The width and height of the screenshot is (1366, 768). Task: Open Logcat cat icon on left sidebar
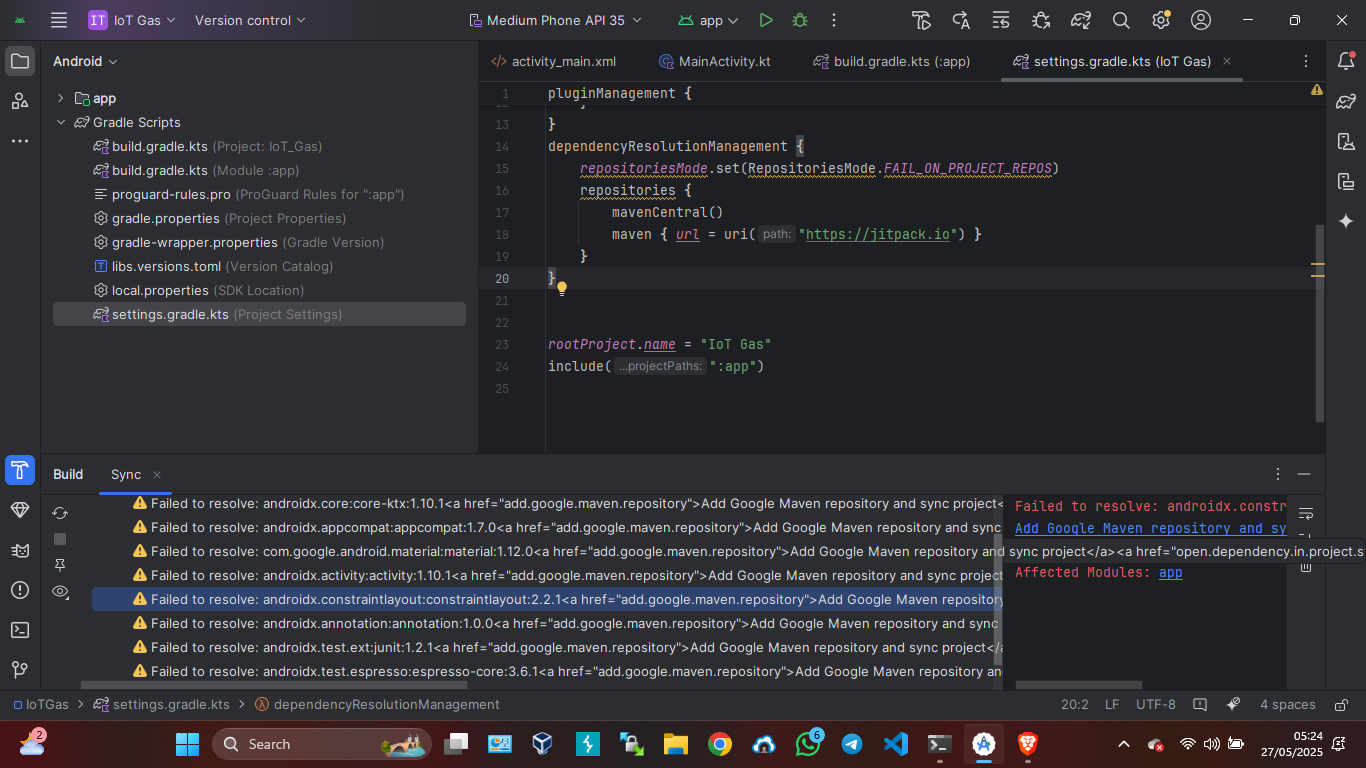click(x=20, y=550)
